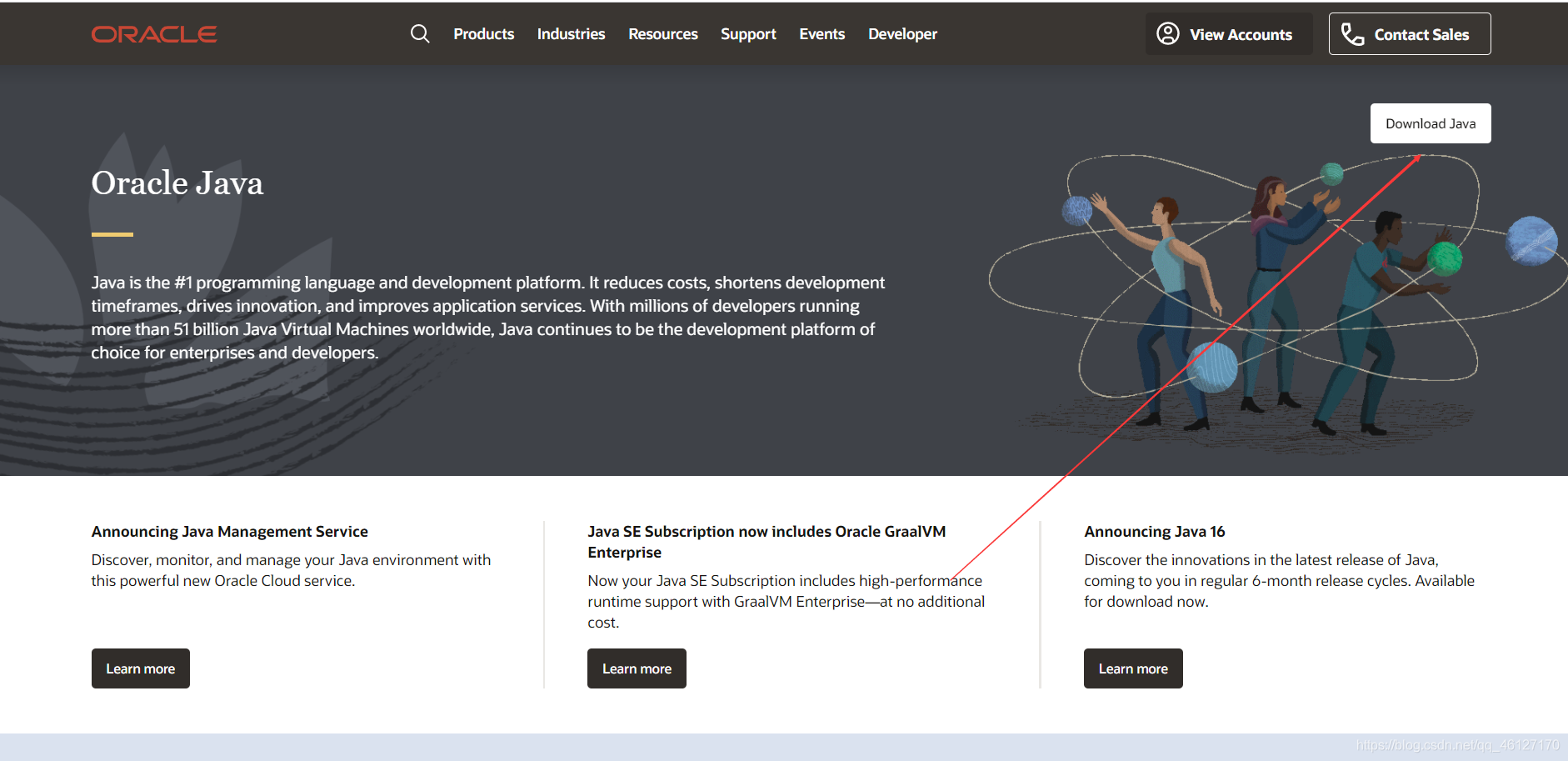Click the Java SE Subscription GraalVM heading
This screenshot has width=1568, height=761.
click(x=767, y=542)
